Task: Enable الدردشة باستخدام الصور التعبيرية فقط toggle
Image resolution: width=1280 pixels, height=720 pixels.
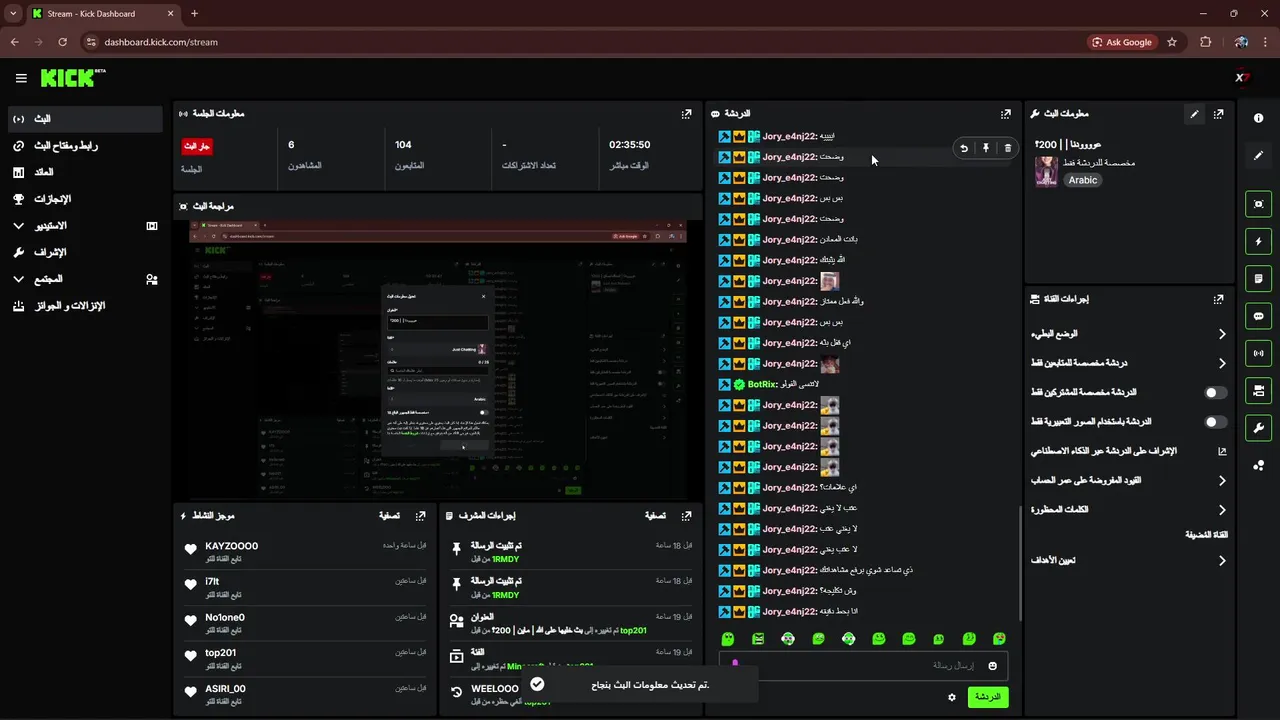Action: 1215,422
